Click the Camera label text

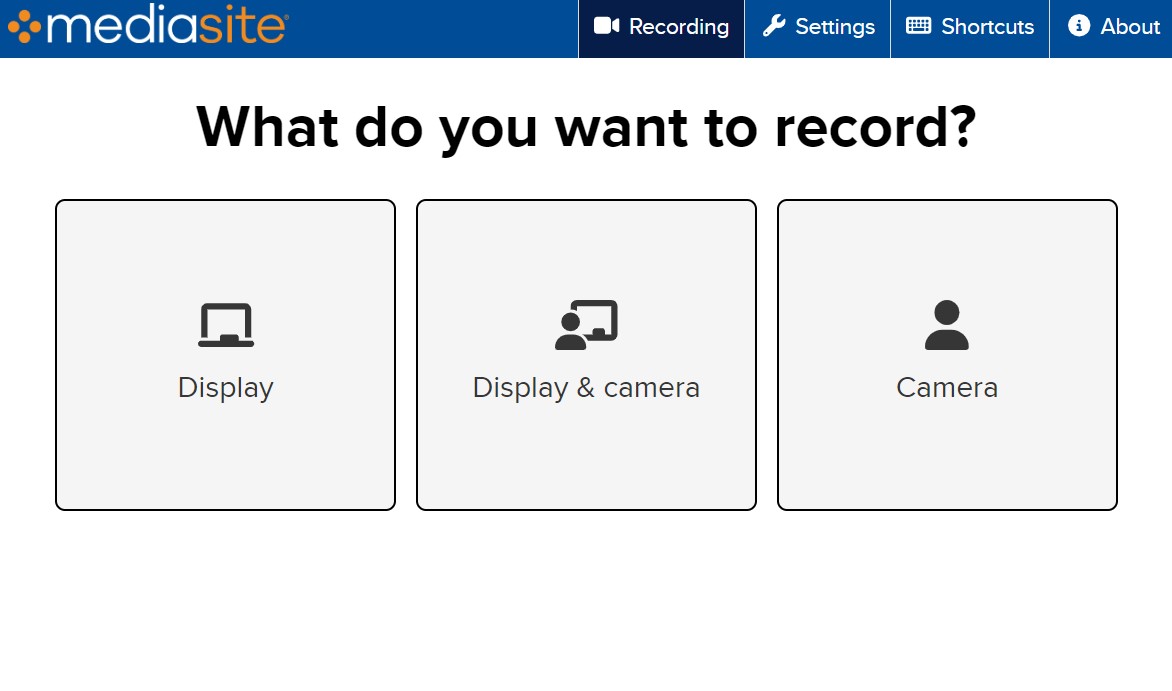click(x=946, y=388)
